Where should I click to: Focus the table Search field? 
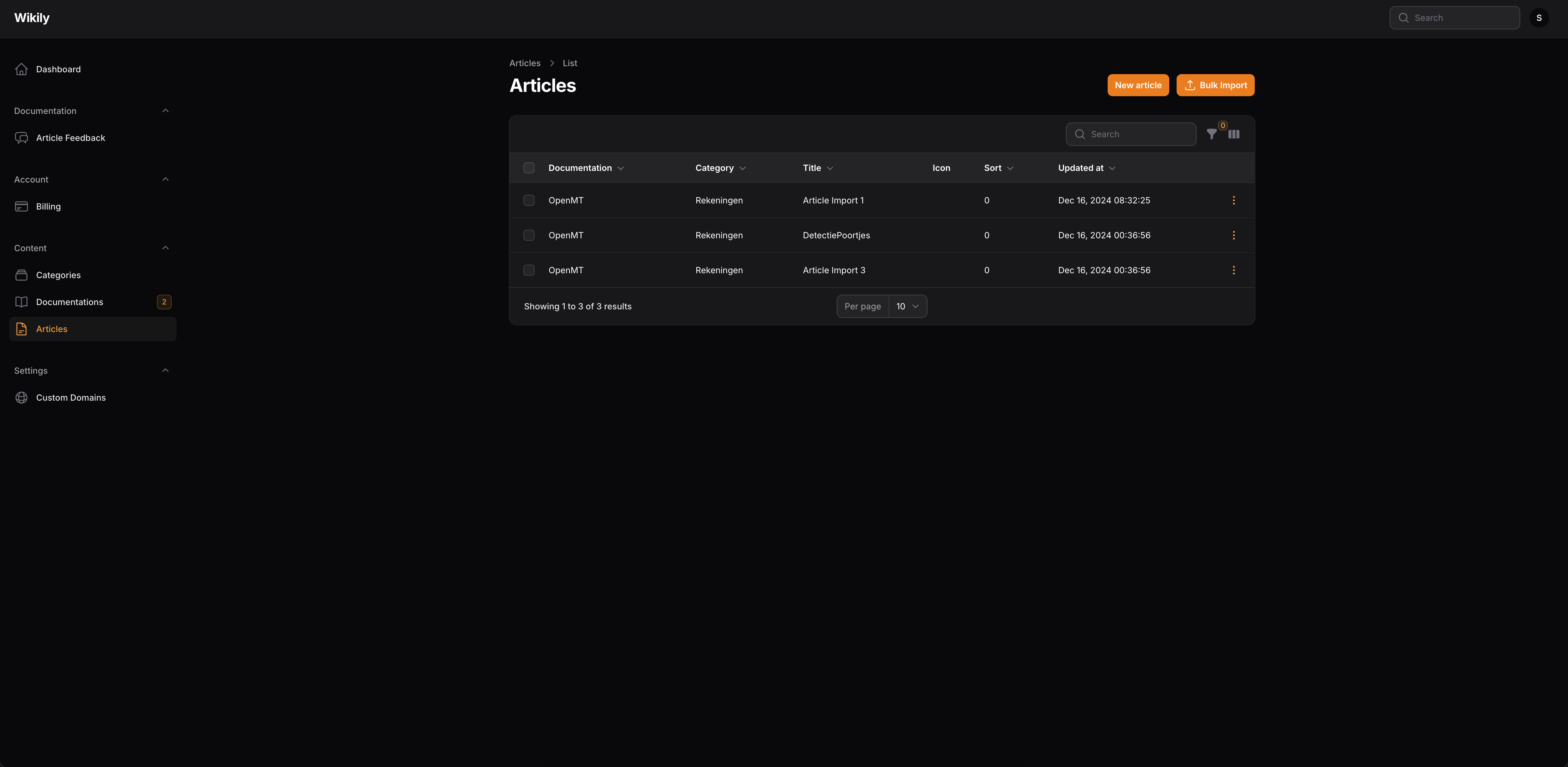pos(1130,134)
